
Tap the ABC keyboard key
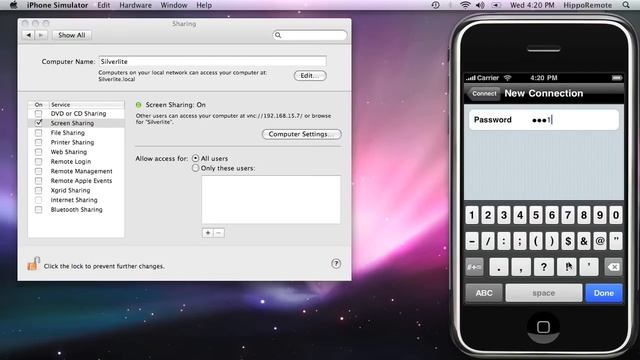click(484, 293)
